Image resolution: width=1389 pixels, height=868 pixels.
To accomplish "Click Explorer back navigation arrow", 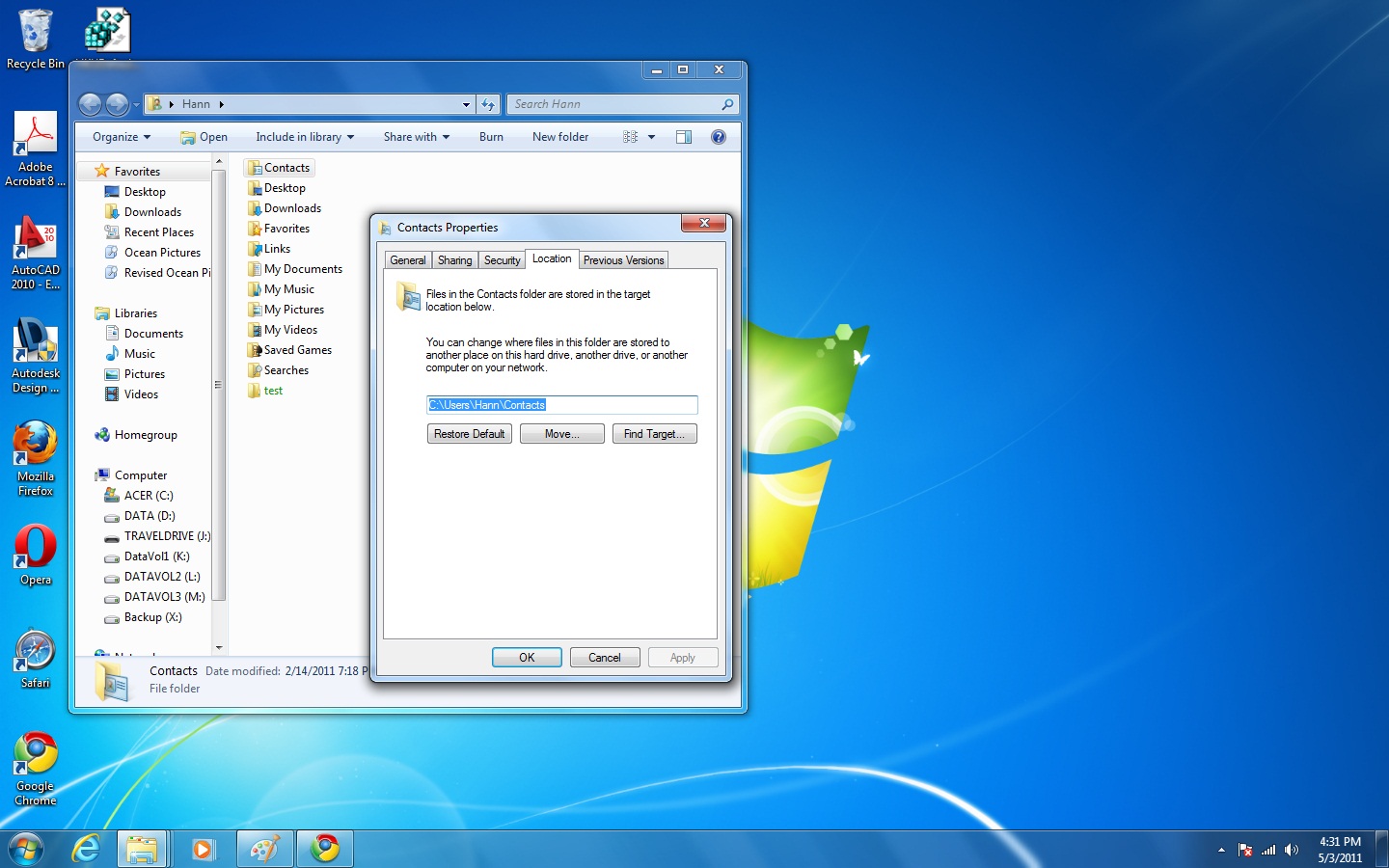I will click(90, 104).
